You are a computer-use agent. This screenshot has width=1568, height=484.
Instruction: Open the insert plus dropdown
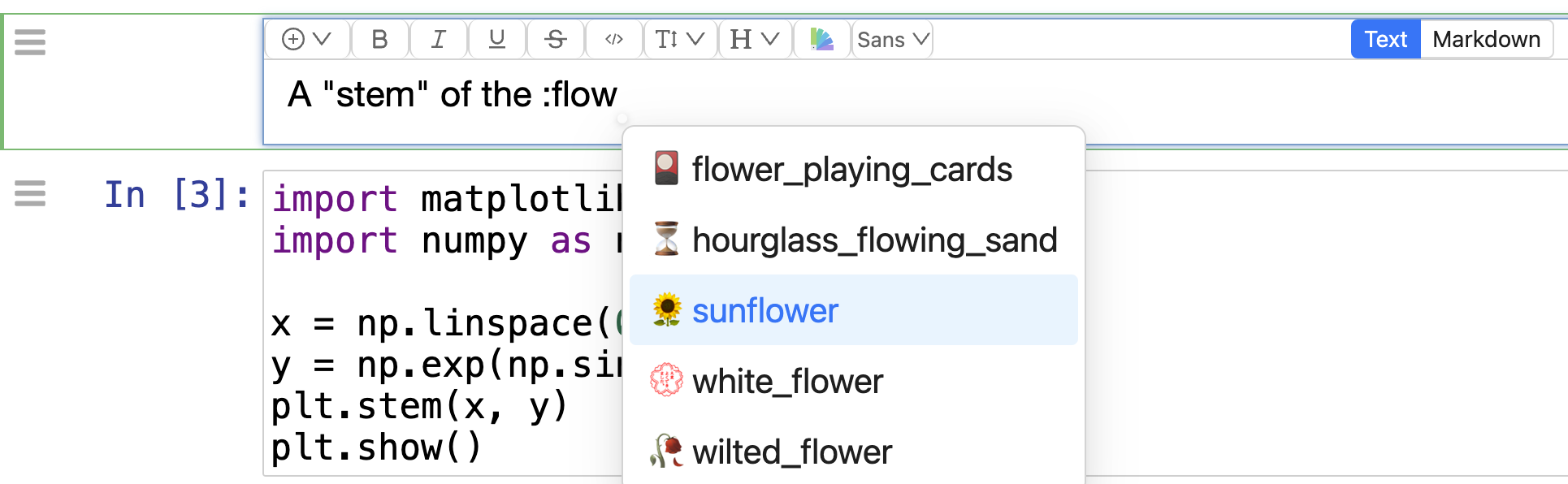click(306, 39)
